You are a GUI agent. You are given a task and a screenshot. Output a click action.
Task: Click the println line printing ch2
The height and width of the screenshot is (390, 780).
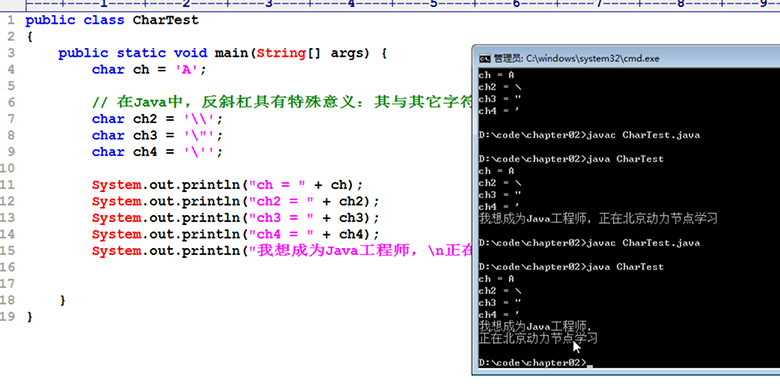tap(236, 201)
